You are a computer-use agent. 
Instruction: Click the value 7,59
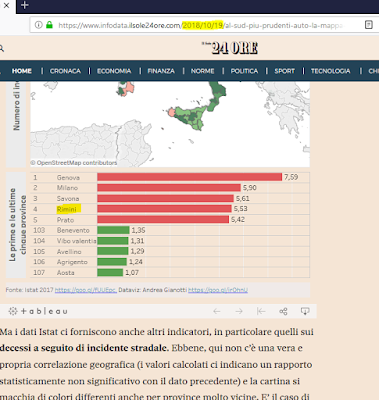point(291,177)
